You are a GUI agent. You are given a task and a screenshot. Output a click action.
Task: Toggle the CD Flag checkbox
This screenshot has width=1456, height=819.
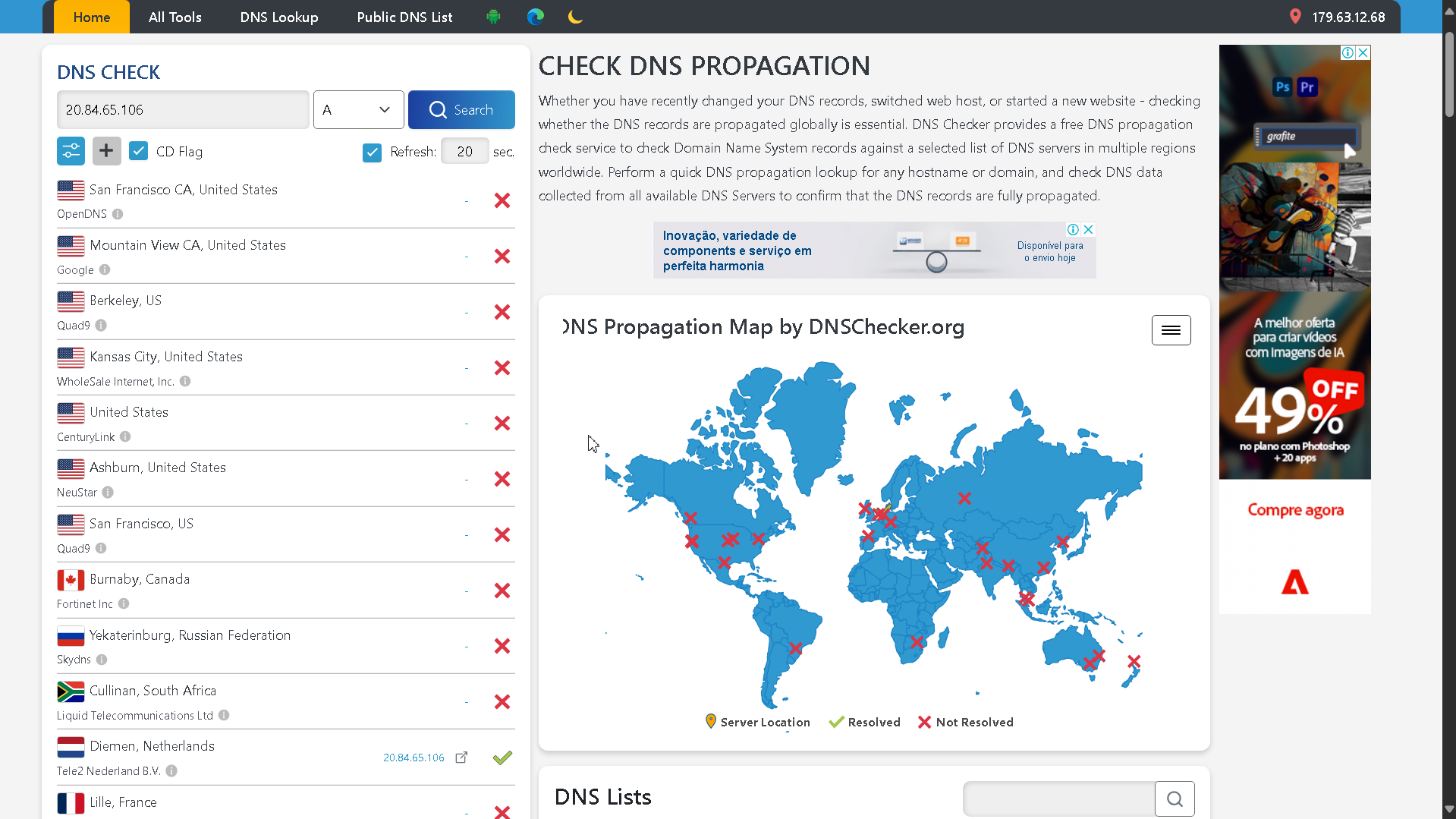pos(138,151)
